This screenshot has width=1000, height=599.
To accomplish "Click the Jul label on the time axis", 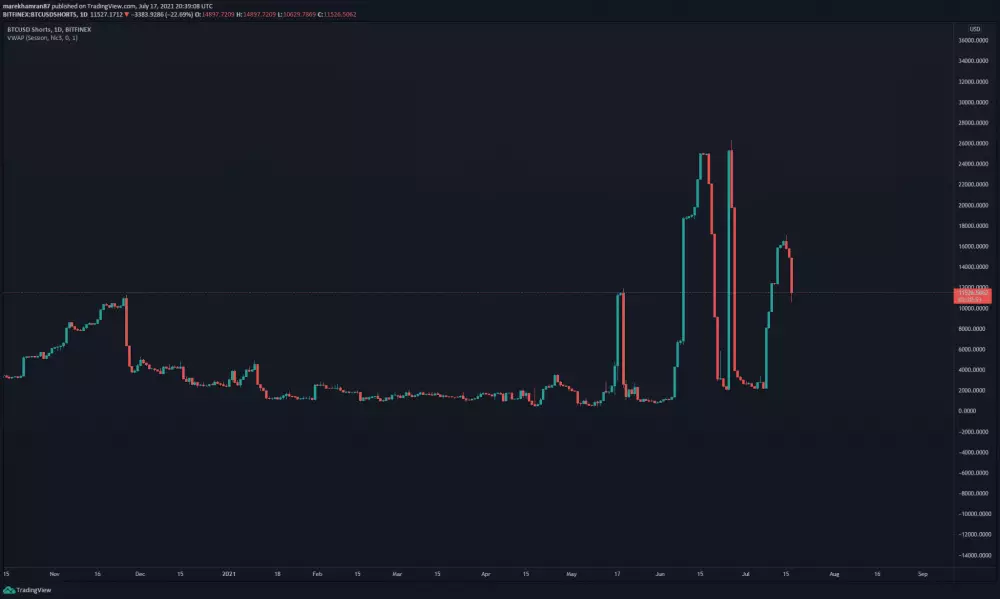I will pos(745,574).
